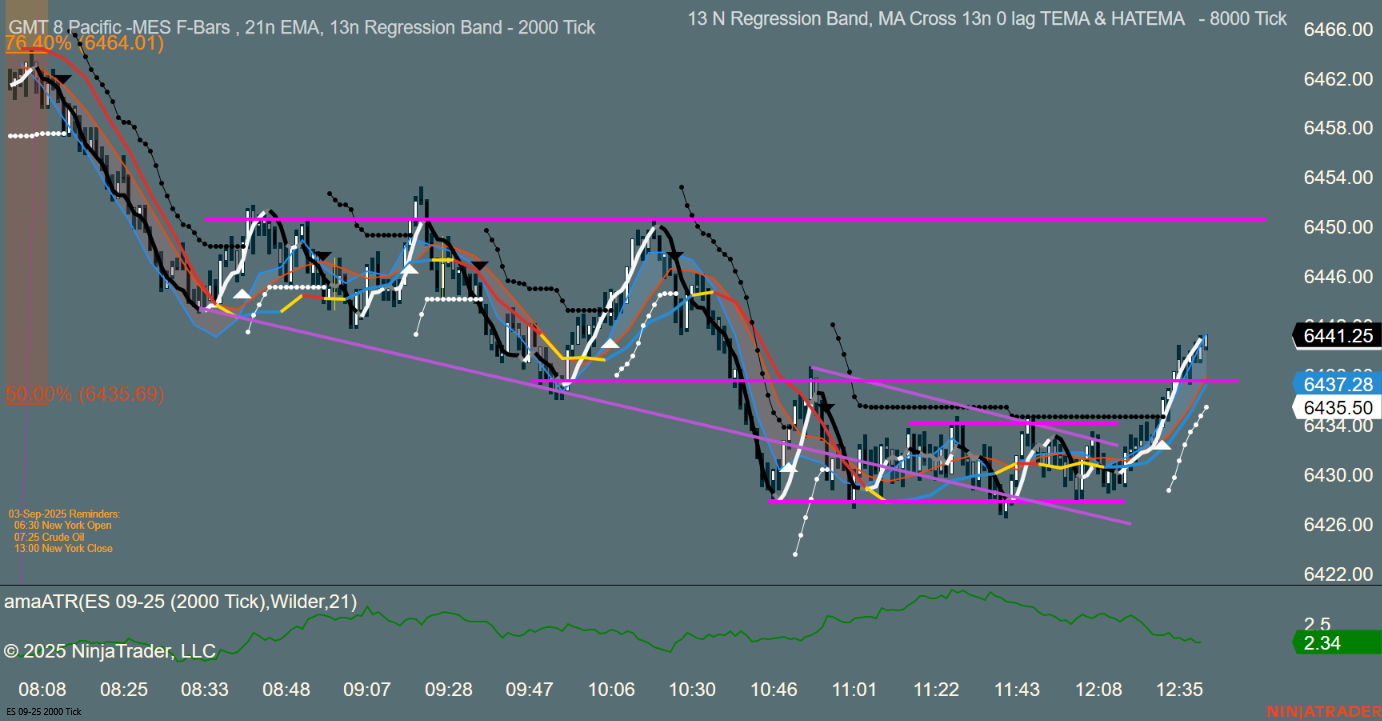Click the 09:28 time axis label

(x=449, y=690)
